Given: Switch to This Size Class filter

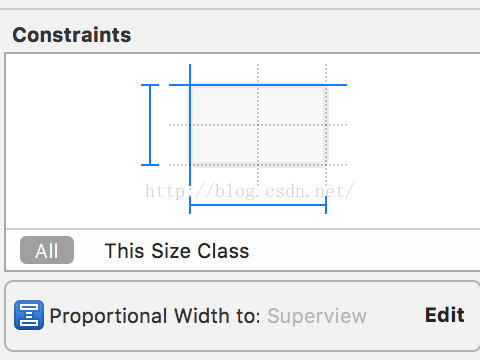Looking at the screenshot, I should [x=177, y=251].
